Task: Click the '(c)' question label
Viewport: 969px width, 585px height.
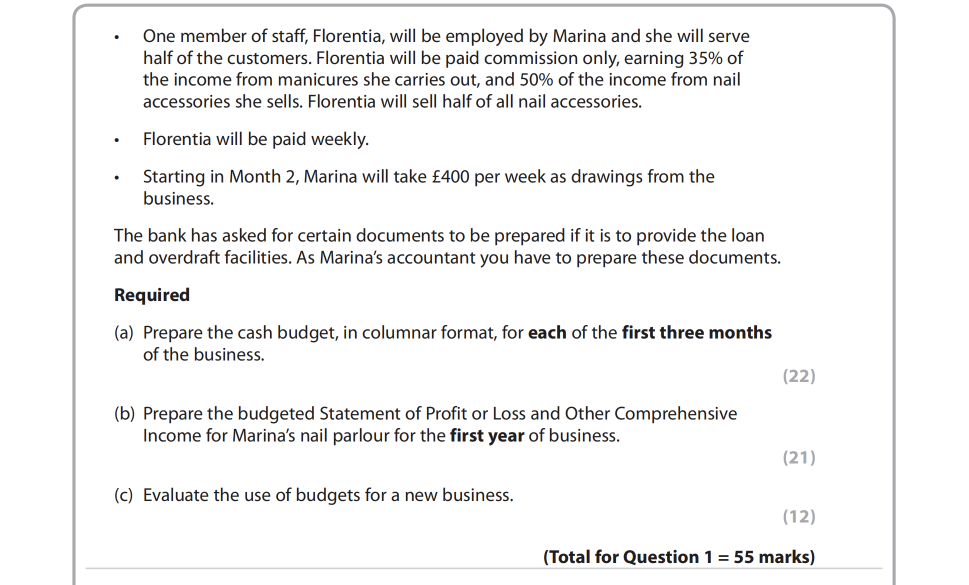Action: pyautogui.click(x=124, y=495)
